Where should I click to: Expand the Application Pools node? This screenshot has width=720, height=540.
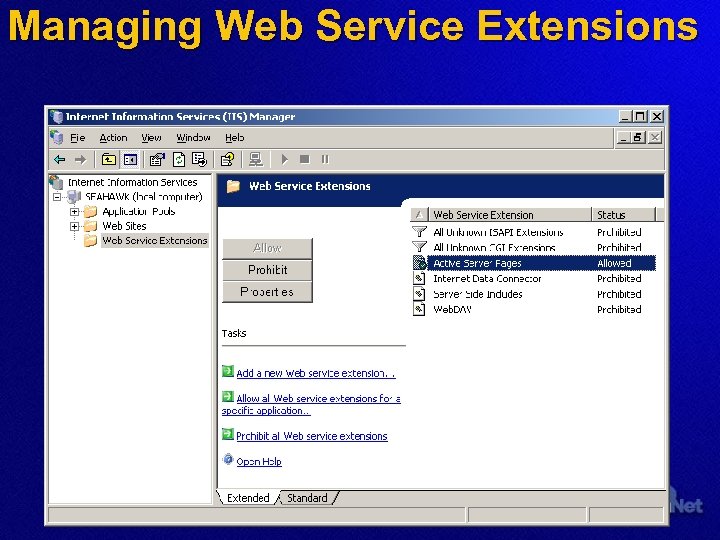coord(74,212)
